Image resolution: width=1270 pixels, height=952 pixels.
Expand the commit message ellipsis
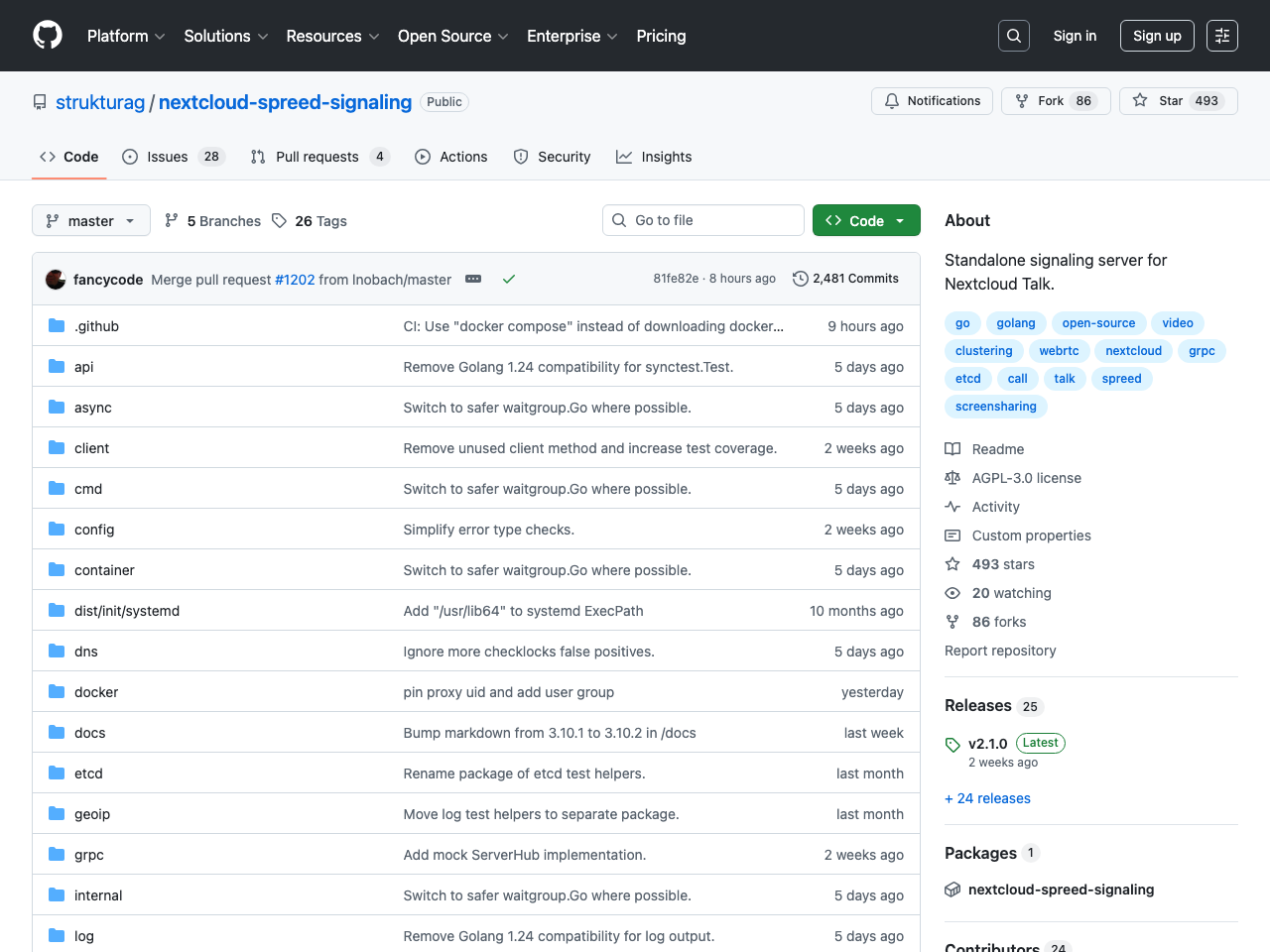pos(473,279)
